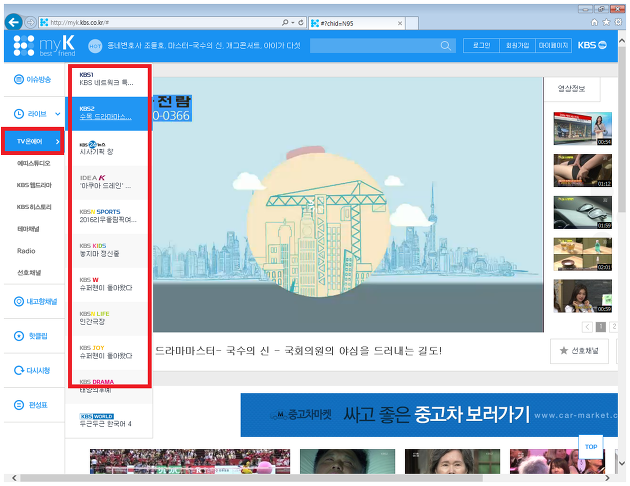Click the KBS logo in the header
This screenshot has width=630, height=486.
click(x=592, y=45)
